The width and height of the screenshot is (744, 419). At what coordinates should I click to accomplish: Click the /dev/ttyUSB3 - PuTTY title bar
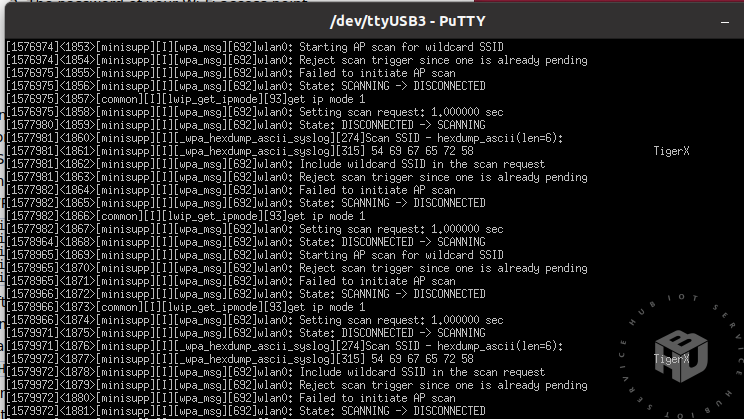click(x=374, y=21)
